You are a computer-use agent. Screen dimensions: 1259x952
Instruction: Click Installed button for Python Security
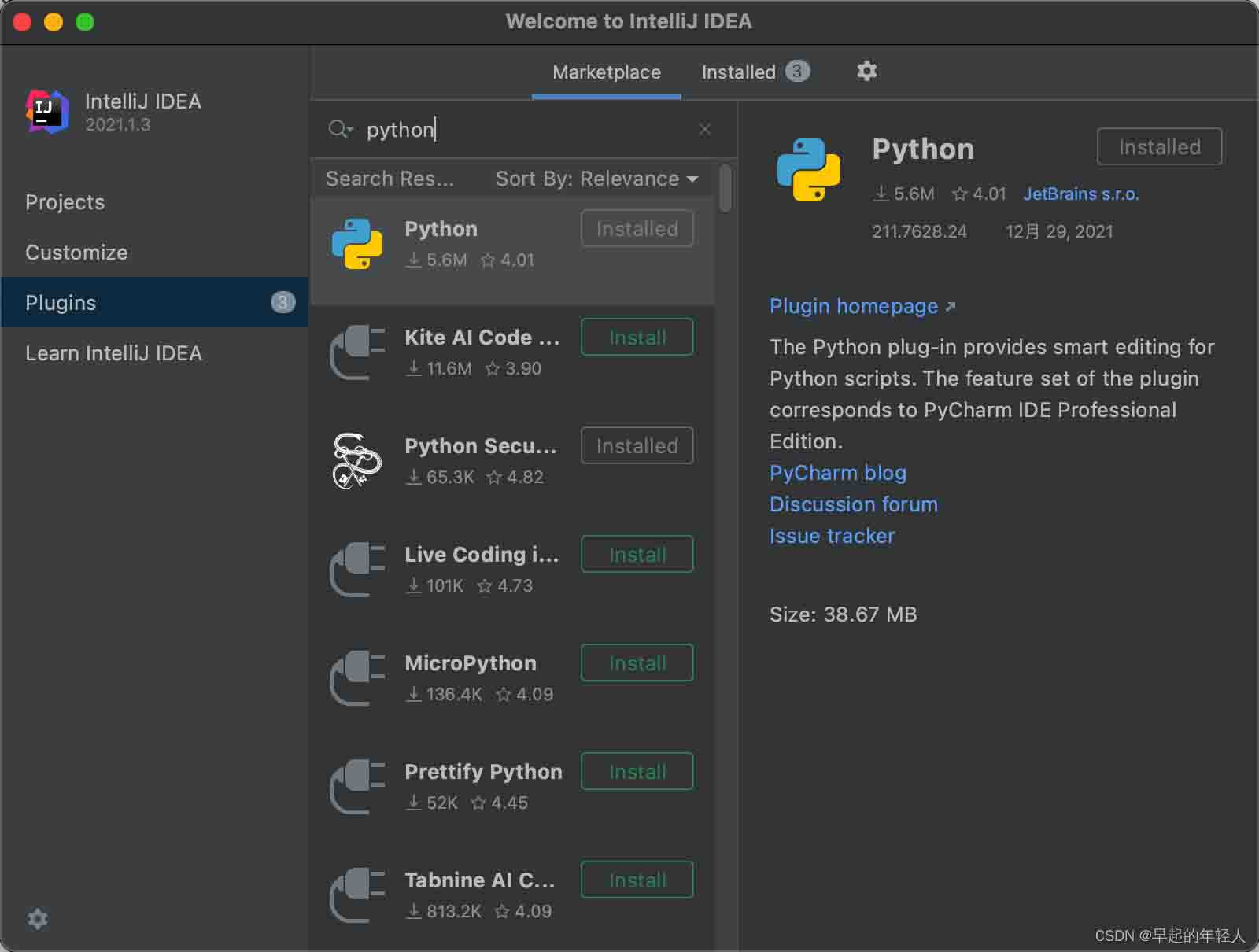637,446
